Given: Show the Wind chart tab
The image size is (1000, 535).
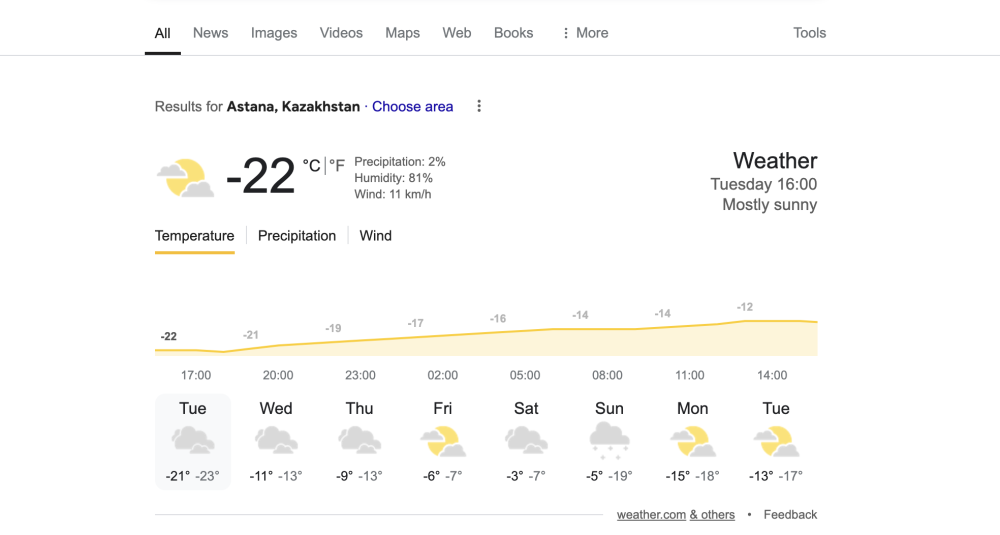Looking at the screenshot, I should [x=376, y=236].
